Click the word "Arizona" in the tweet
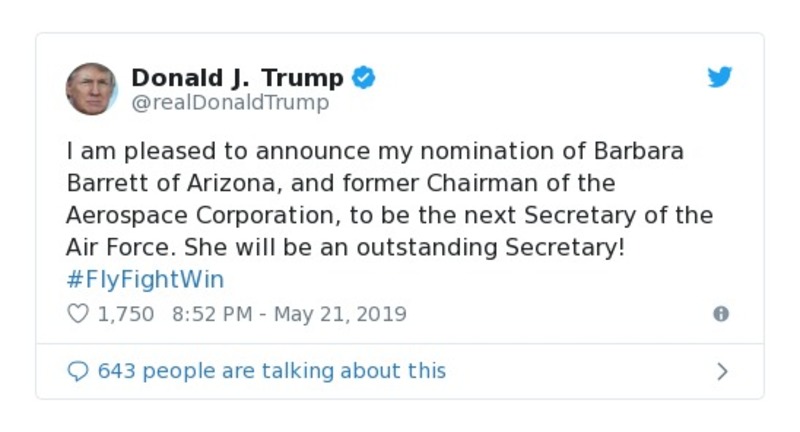The height and width of the screenshot is (432, 800). pyautogui.click(x=241, y=185)
